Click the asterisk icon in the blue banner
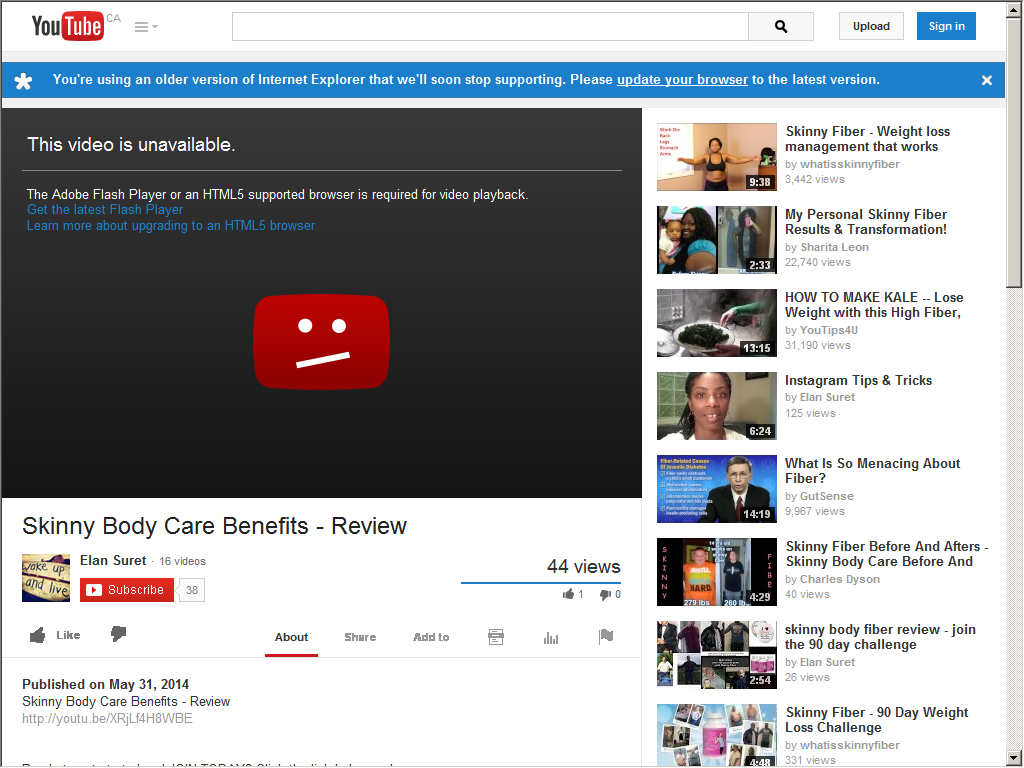This screenshot has width=1024, height=768. pyautogui.click(x=24, y=80)
